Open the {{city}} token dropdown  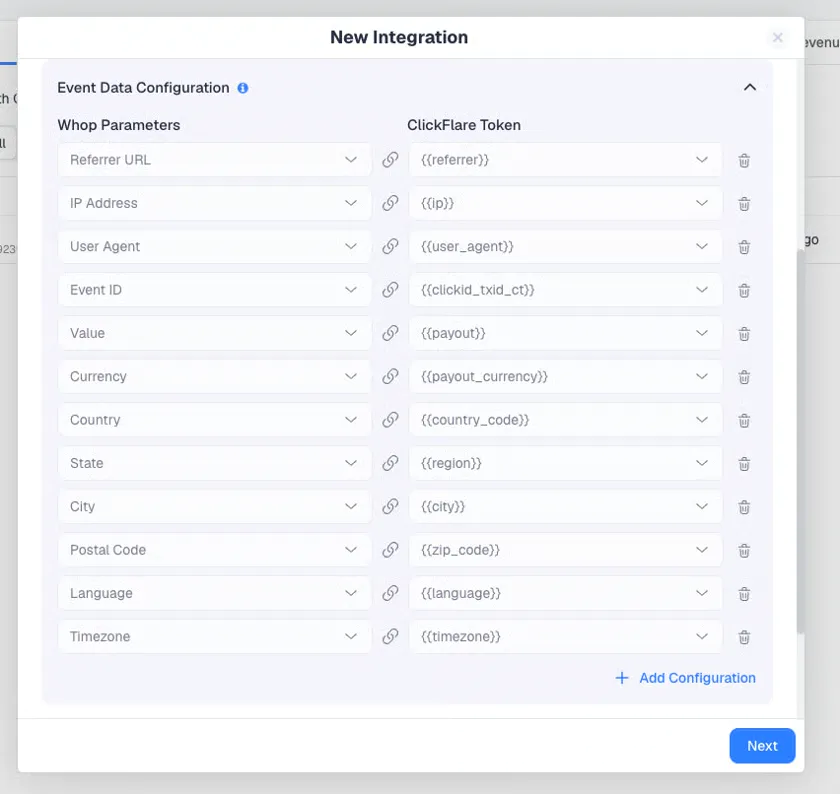coord(565,506)
